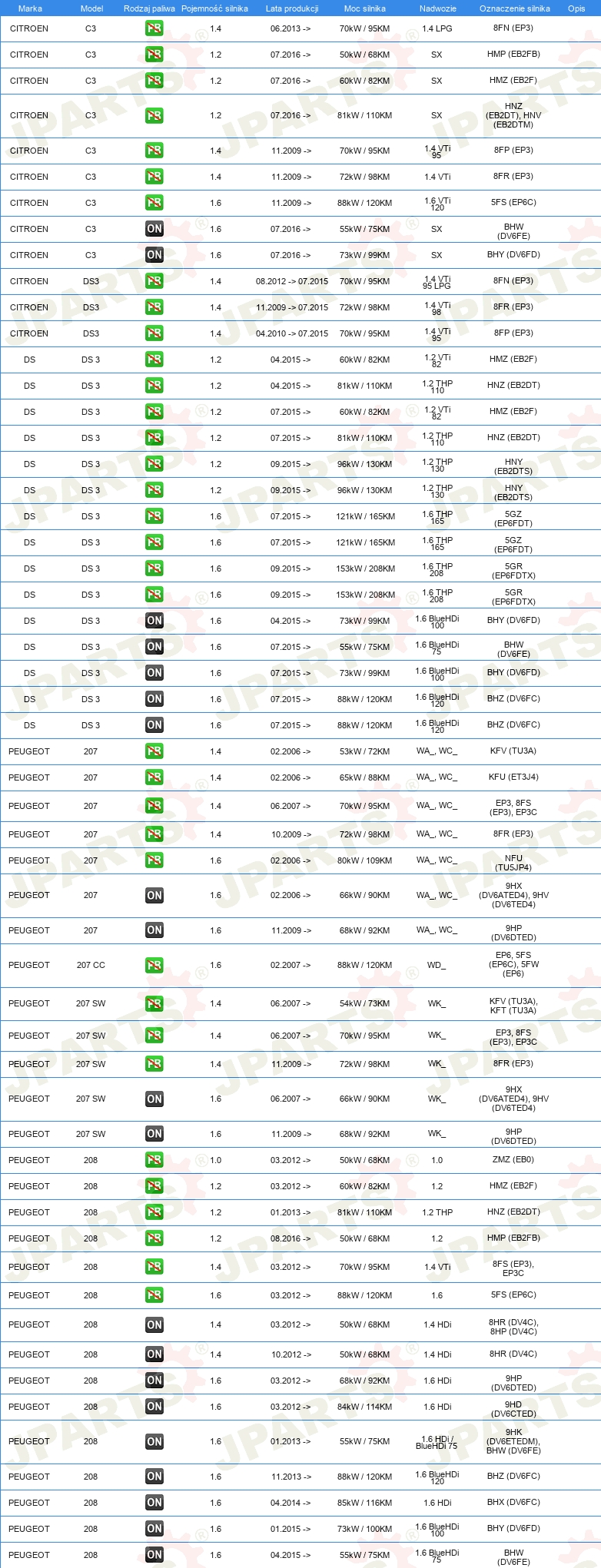Click the petrol icon for Peugeot 207 KFV (TU3A) 53kW
The height and width of the screenshot is (1568, 601).
point(154,751)
